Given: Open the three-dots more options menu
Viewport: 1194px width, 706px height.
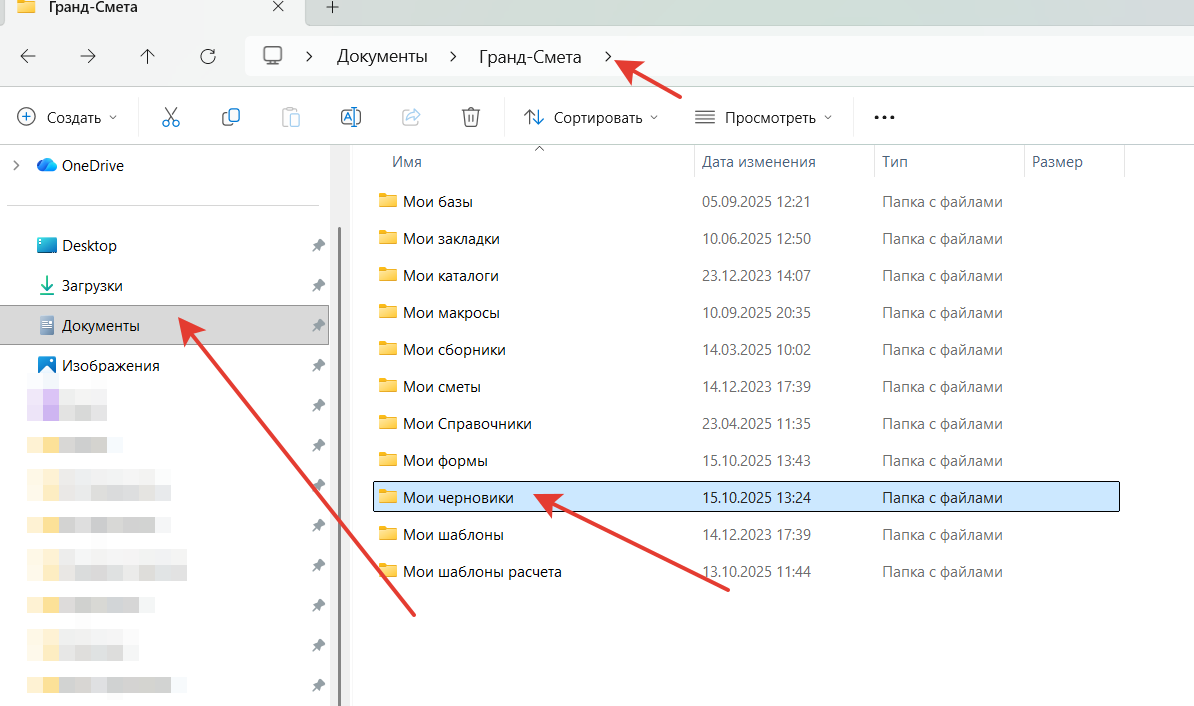Looking at the screenshot, I should [884, 117].
